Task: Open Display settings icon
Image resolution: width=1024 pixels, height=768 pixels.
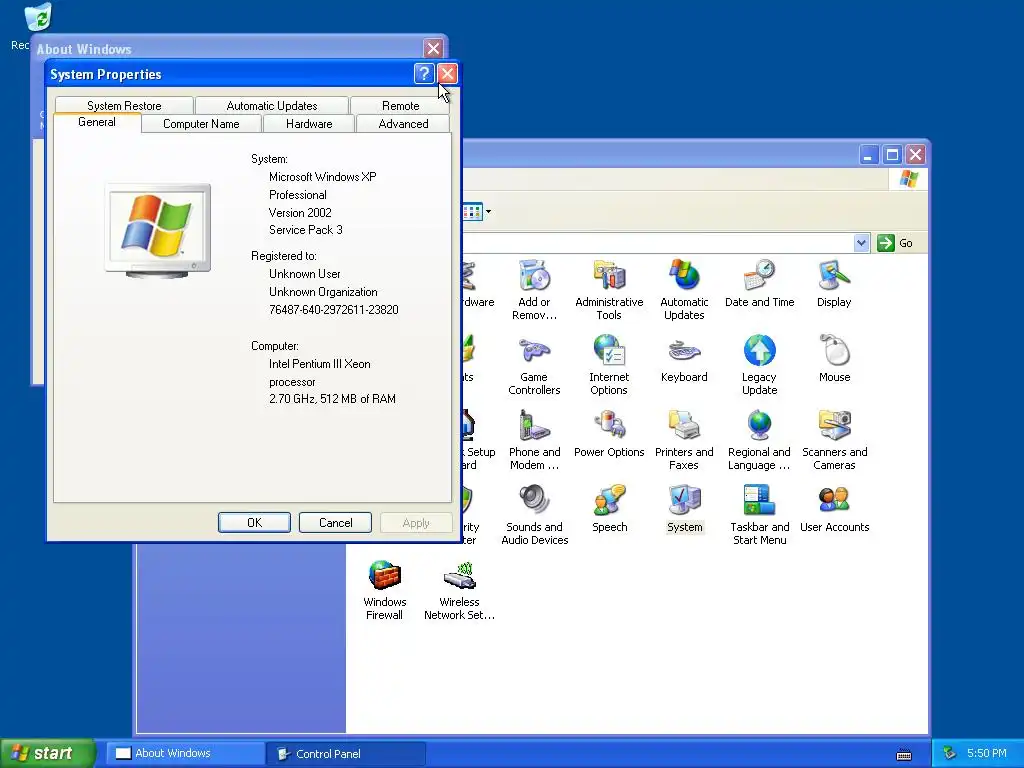Action: pos(834,283)
